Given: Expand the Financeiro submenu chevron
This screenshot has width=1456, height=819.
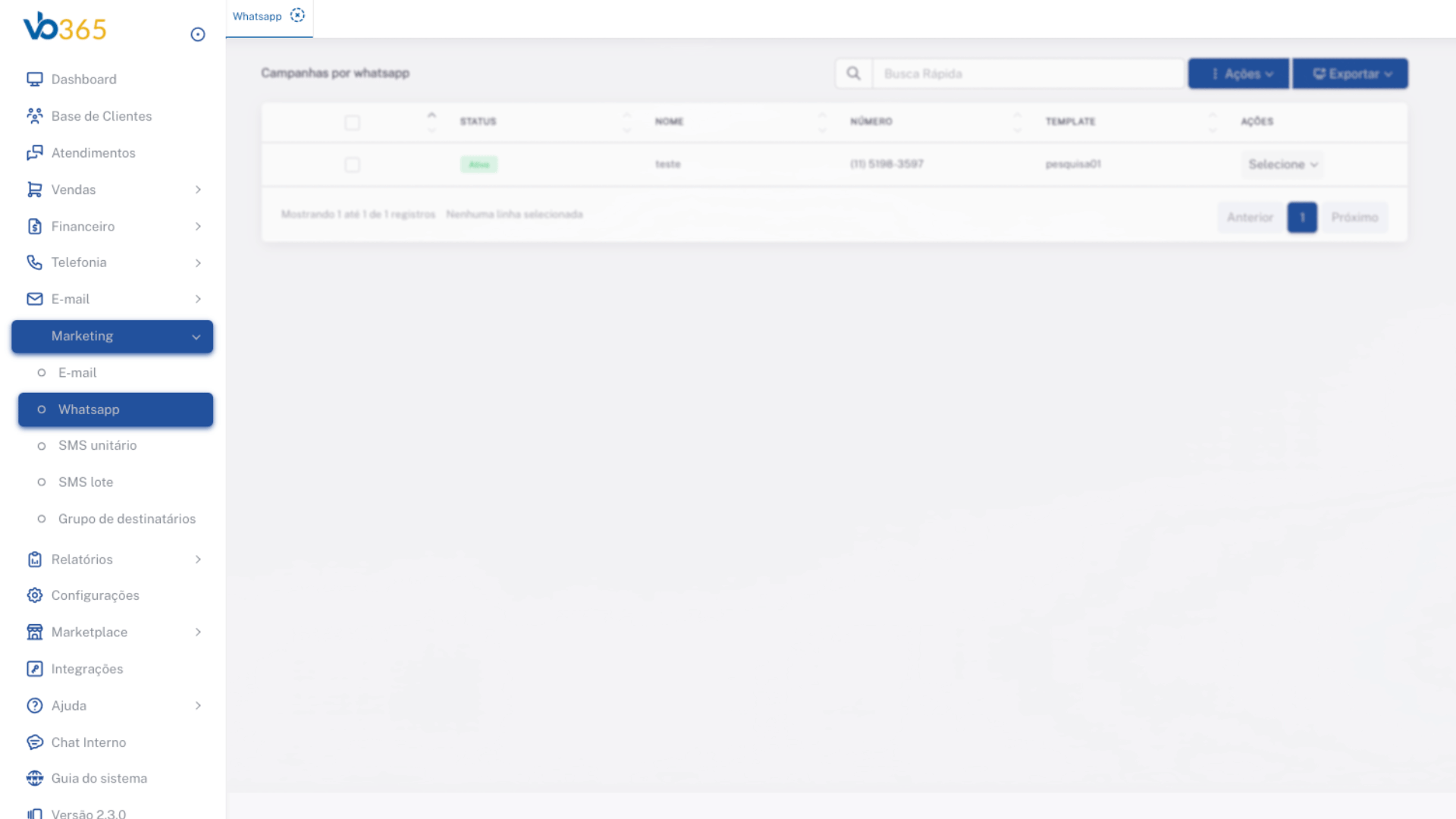Looking at the screenshot, I should [x=198, y=226].
